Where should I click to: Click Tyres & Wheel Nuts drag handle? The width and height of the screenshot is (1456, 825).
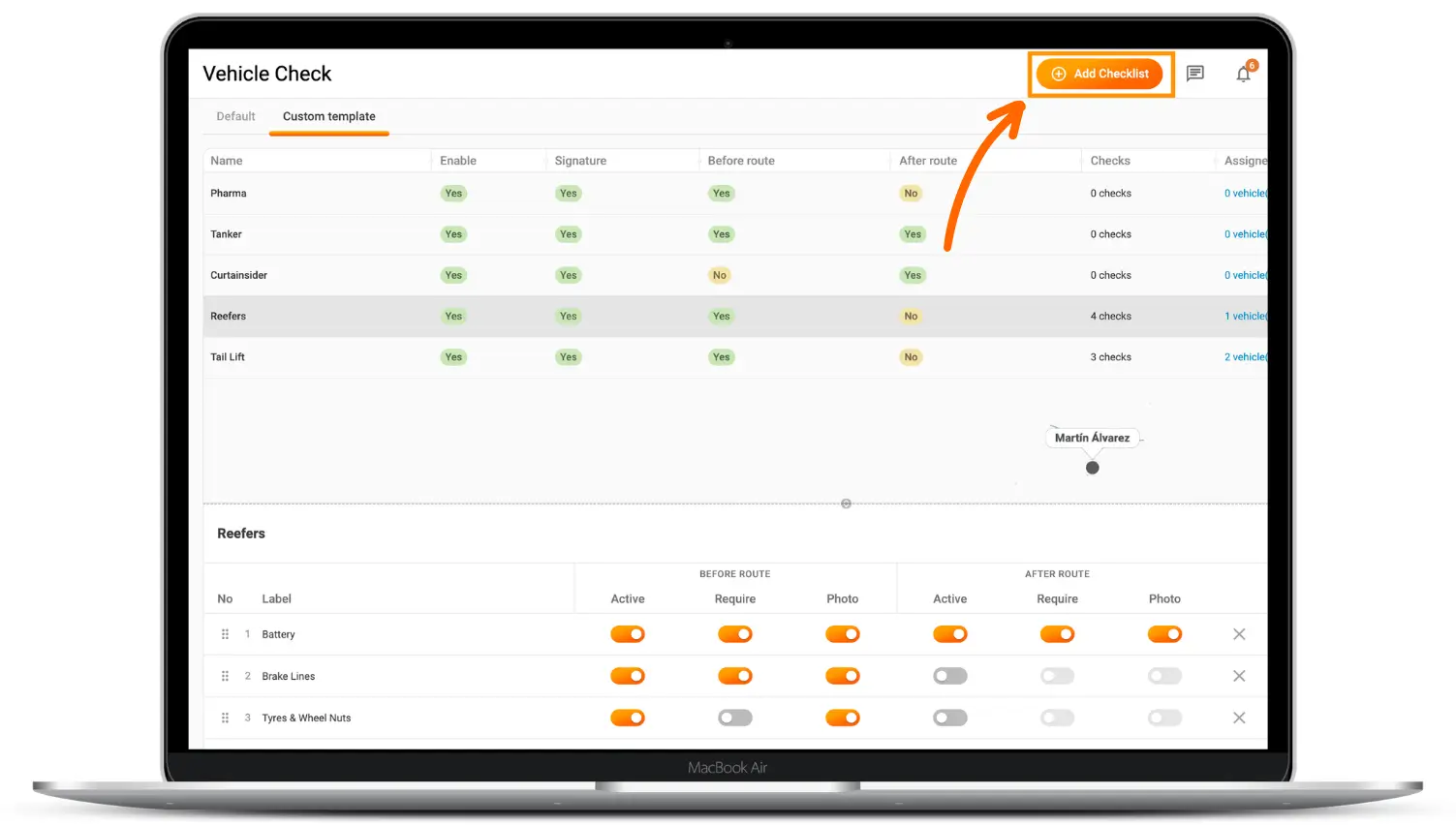click(225, 718)
